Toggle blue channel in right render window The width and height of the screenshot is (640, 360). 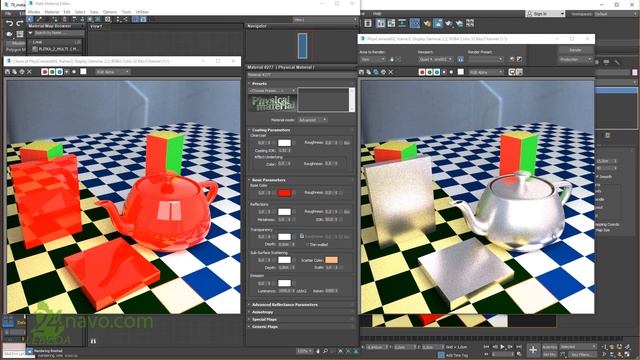coord(437,72)
